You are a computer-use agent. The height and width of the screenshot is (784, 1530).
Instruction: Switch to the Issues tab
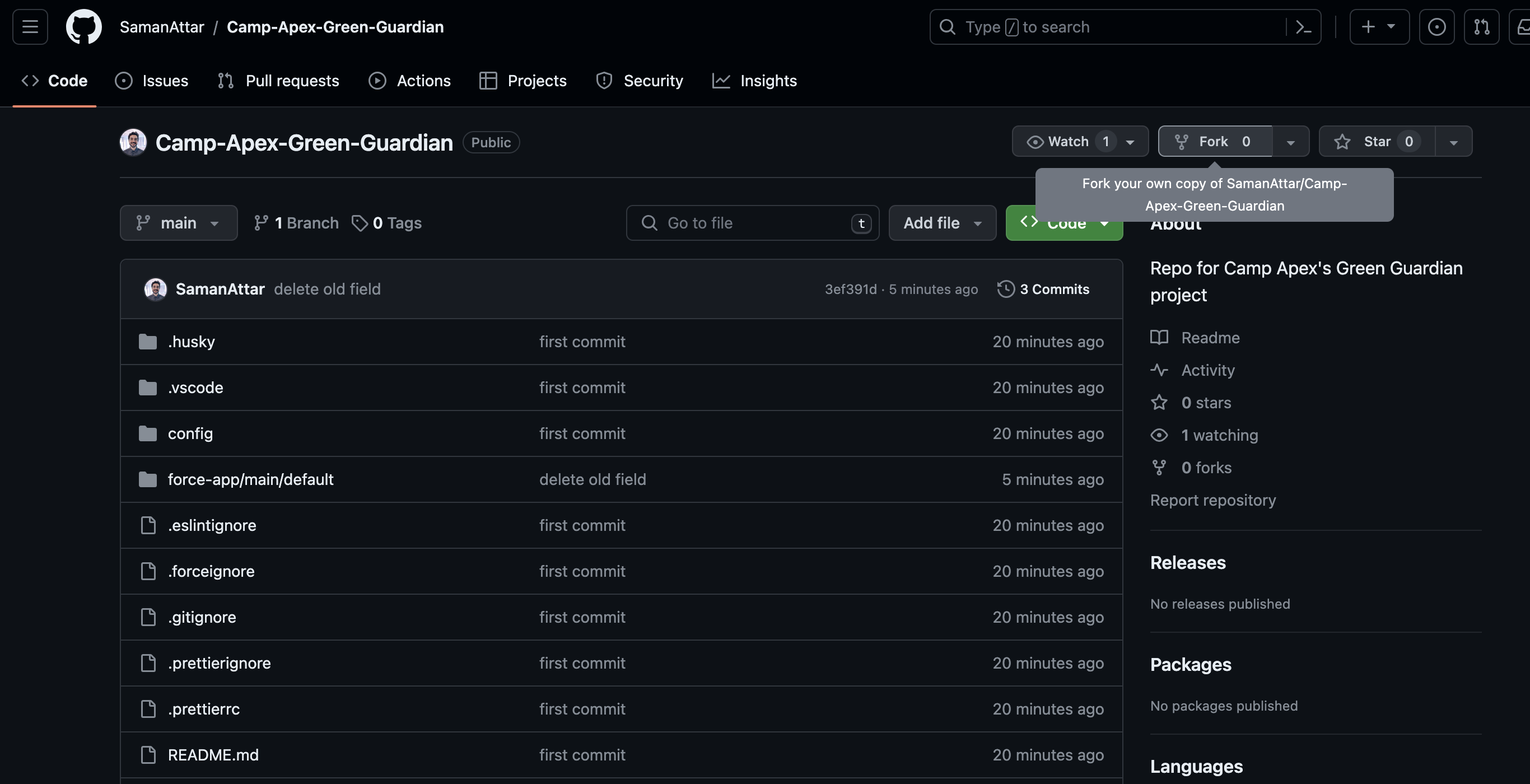[x=151, y=81]
